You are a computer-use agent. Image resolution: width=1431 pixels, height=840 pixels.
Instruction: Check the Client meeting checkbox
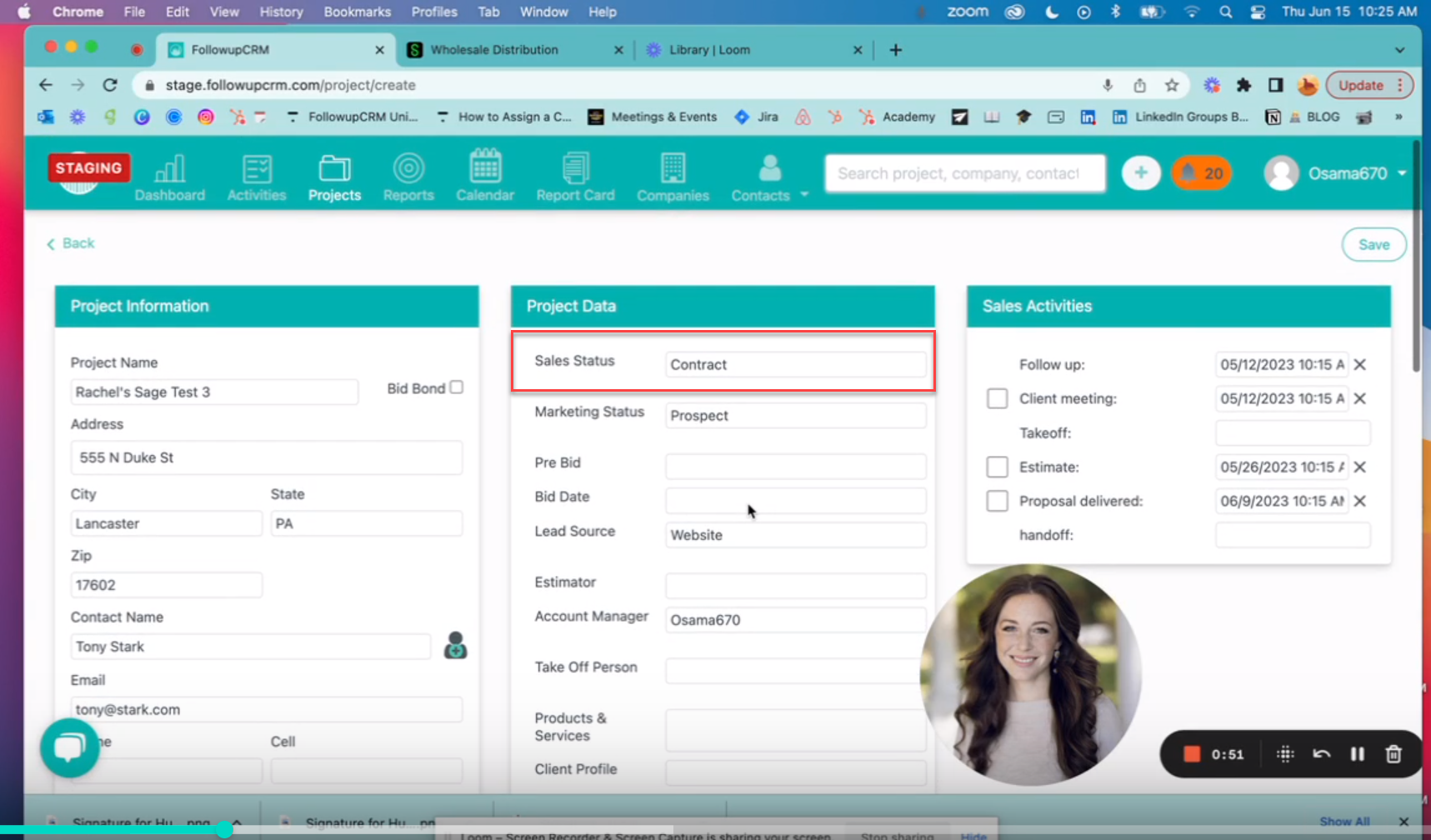coord(997,398)
